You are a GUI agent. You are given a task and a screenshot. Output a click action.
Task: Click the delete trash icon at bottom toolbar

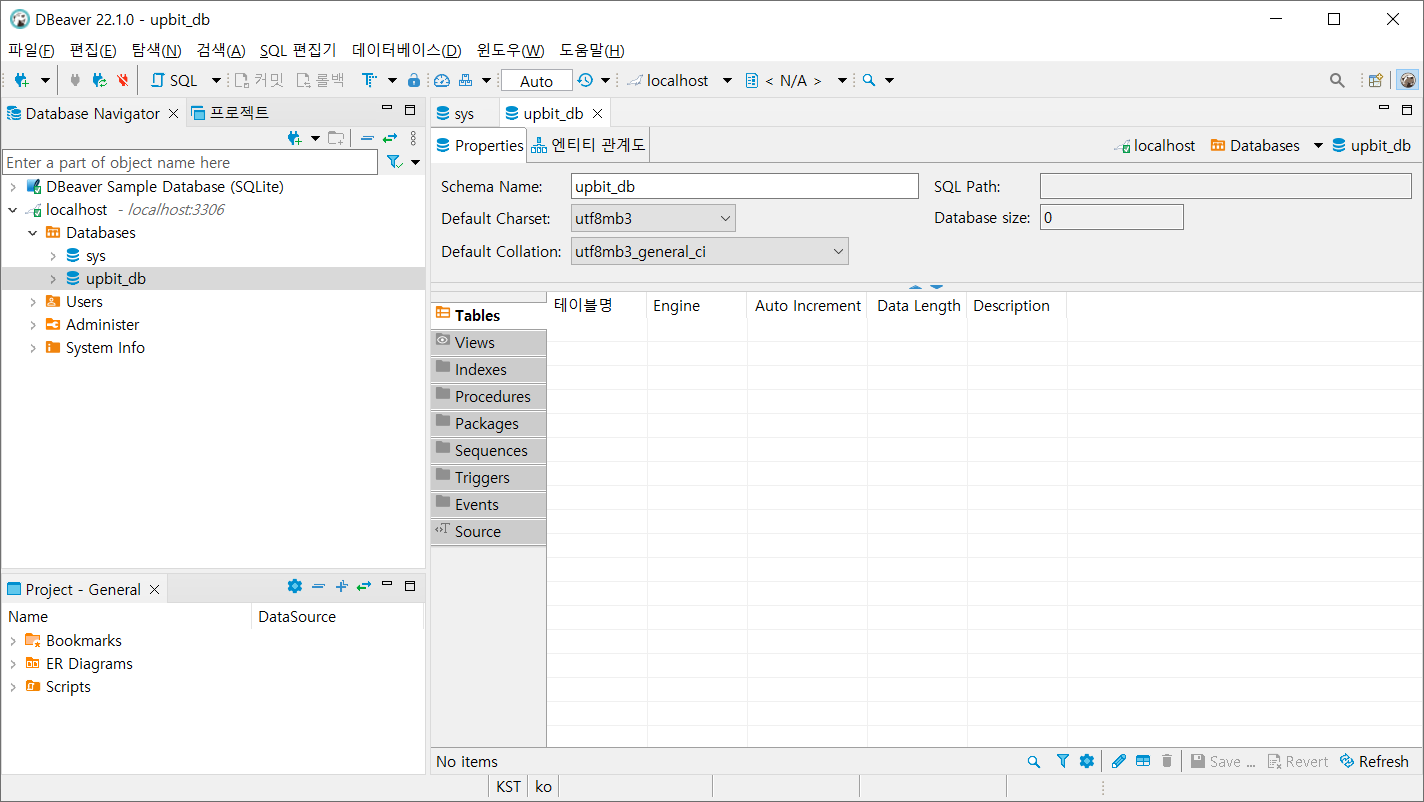[x=1167, y=761]
